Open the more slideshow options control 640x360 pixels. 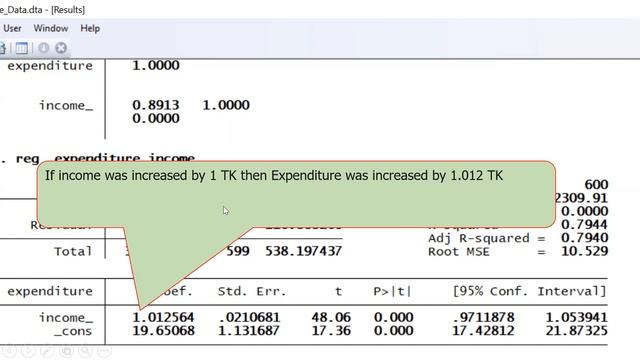[104, 350]
